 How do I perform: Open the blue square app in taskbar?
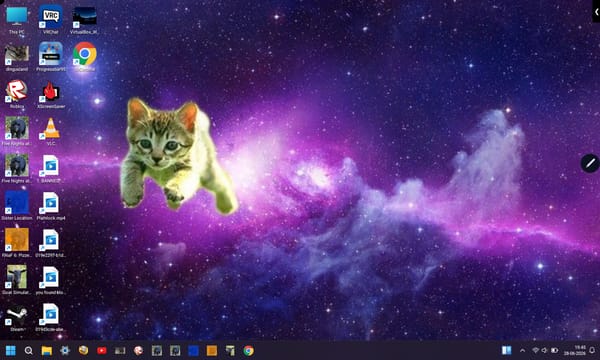tap(194, 350)
